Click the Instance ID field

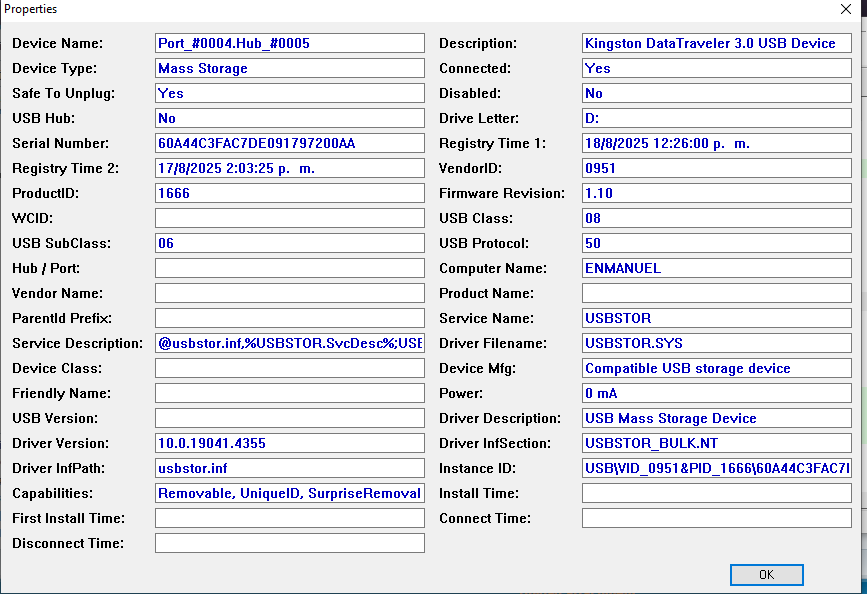click(717, 468)
